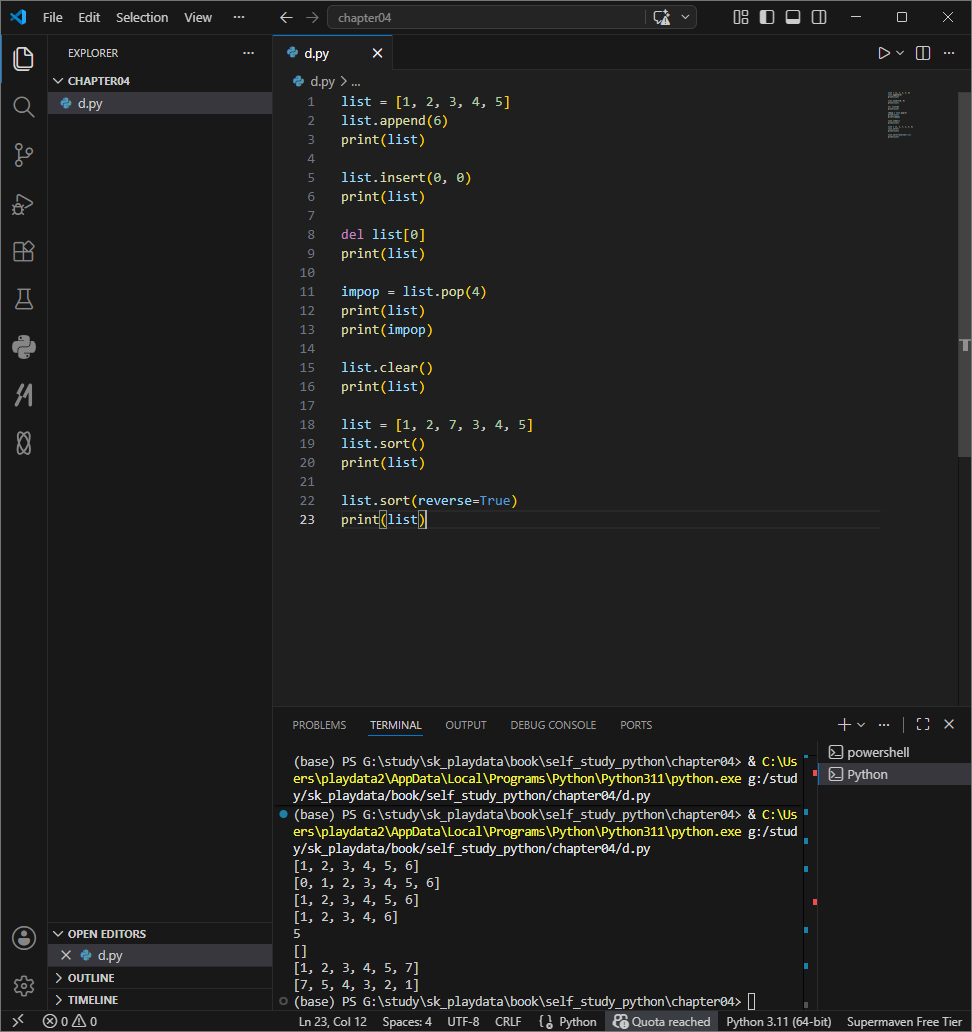The image size is (972, 1032).
Task: Open Run and Debug view
Action: click(x=24, y=204)
